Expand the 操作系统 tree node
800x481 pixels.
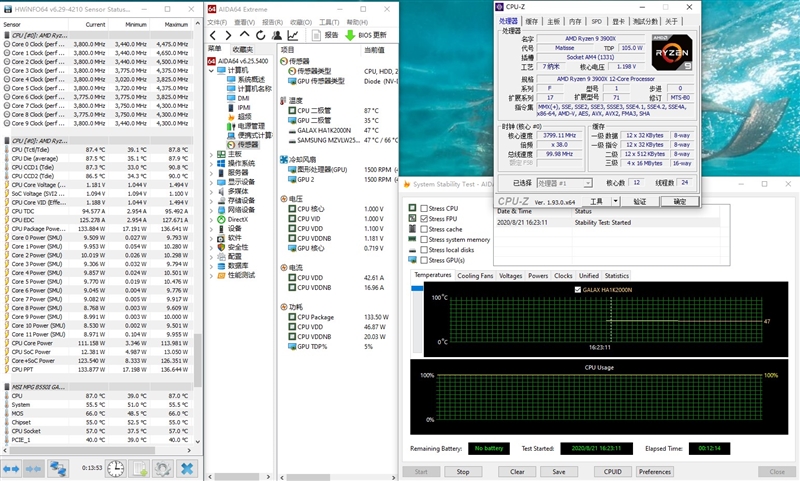(x=212, y=163)
